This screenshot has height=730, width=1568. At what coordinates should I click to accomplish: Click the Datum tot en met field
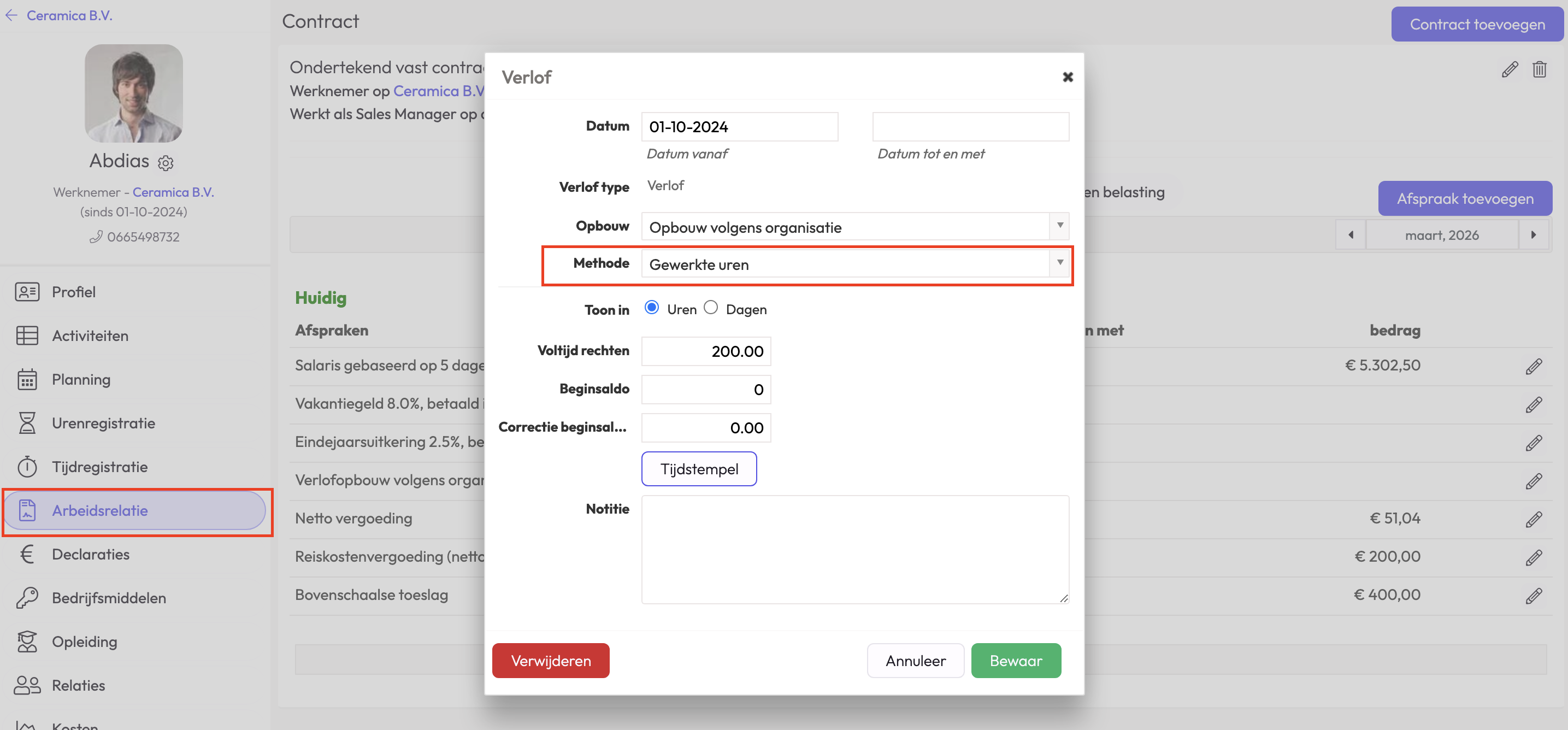click(x=970, y=127)
